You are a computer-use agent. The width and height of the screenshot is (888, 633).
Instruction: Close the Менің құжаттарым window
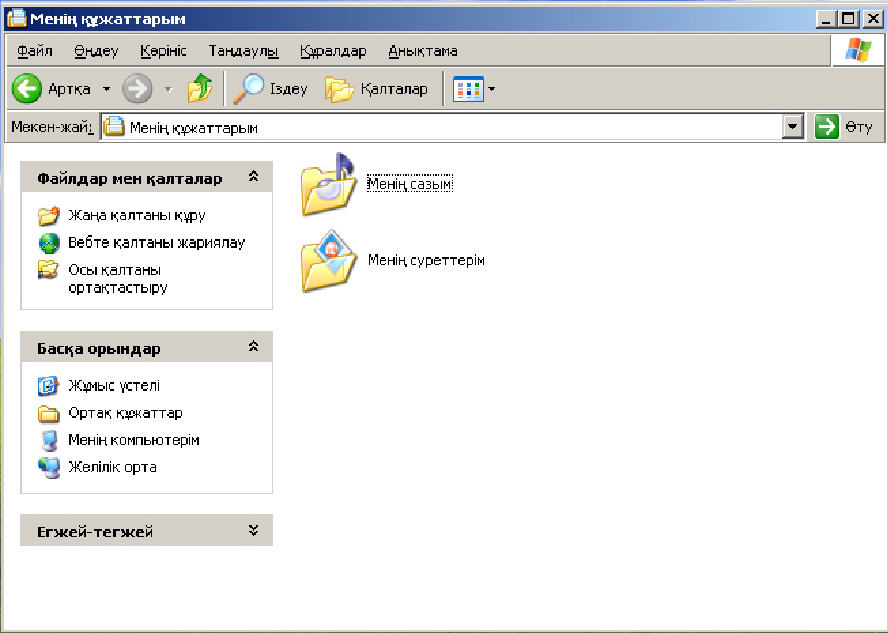coord(873,19)
